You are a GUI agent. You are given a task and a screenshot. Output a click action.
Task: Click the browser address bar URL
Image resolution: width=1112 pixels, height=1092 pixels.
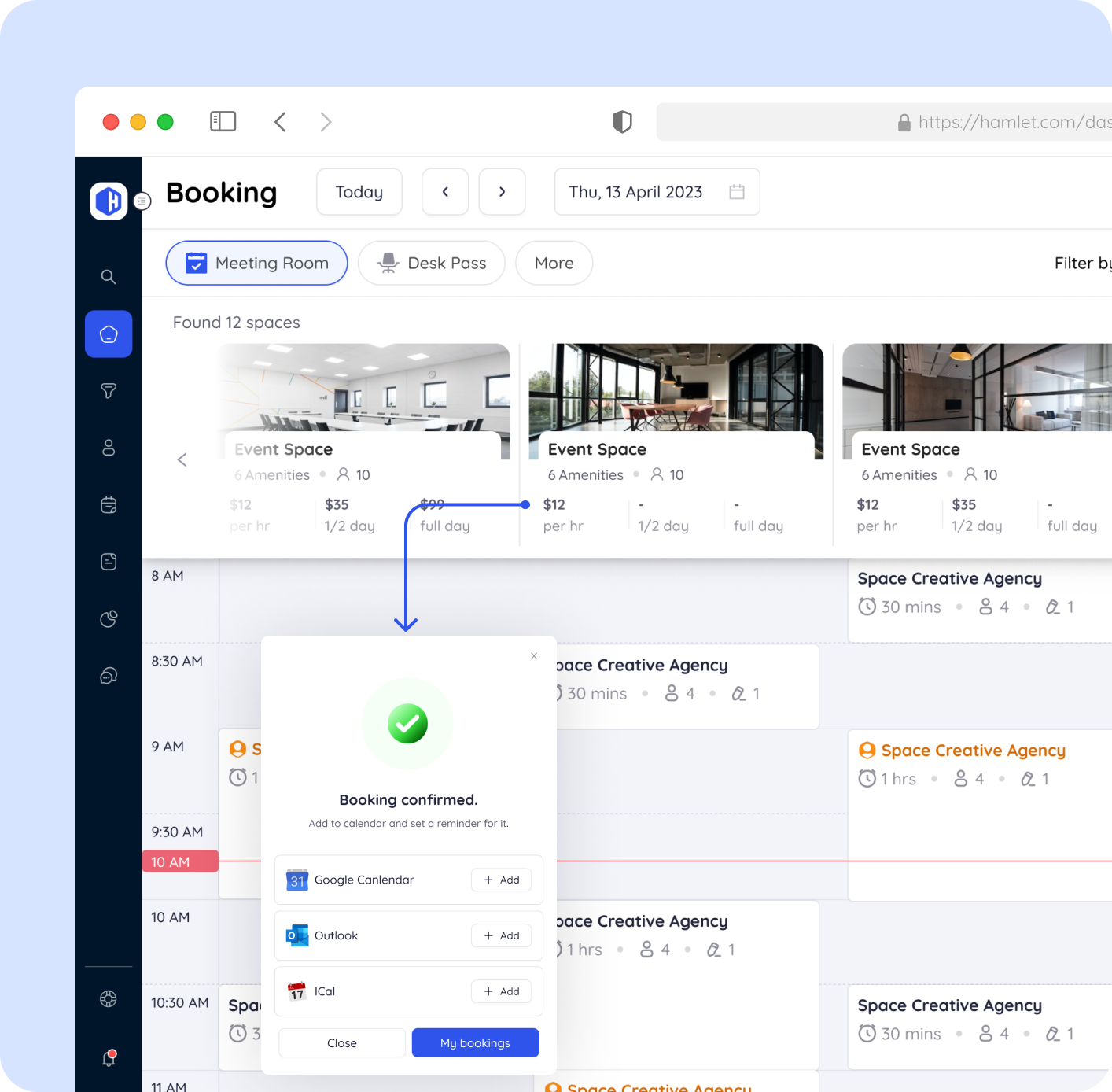(884, 122)
